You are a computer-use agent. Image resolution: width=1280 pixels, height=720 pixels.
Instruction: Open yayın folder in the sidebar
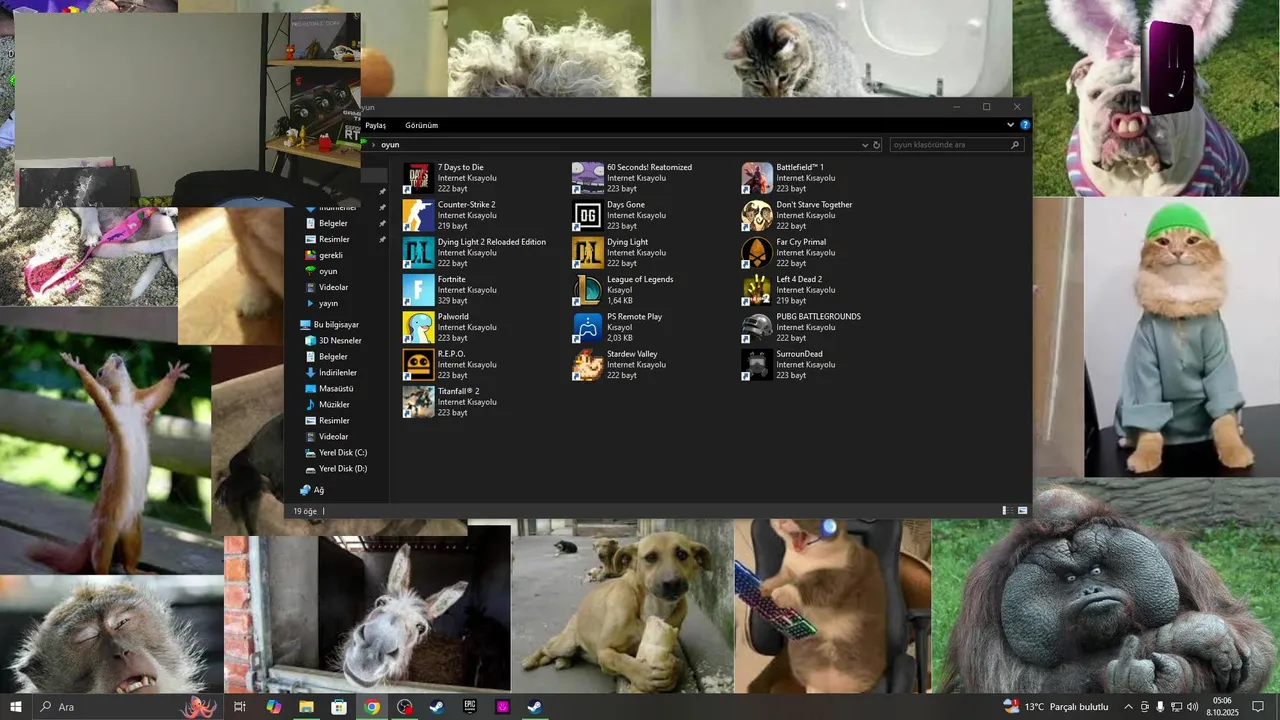point(328,303)
